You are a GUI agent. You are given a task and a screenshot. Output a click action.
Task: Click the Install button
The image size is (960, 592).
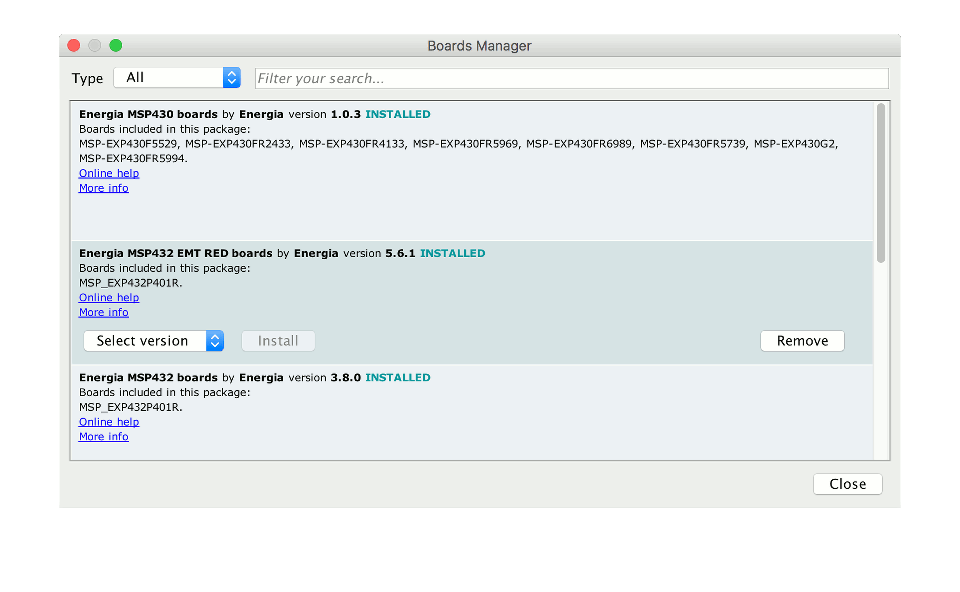pyautogui.click(x=278, y=341)
